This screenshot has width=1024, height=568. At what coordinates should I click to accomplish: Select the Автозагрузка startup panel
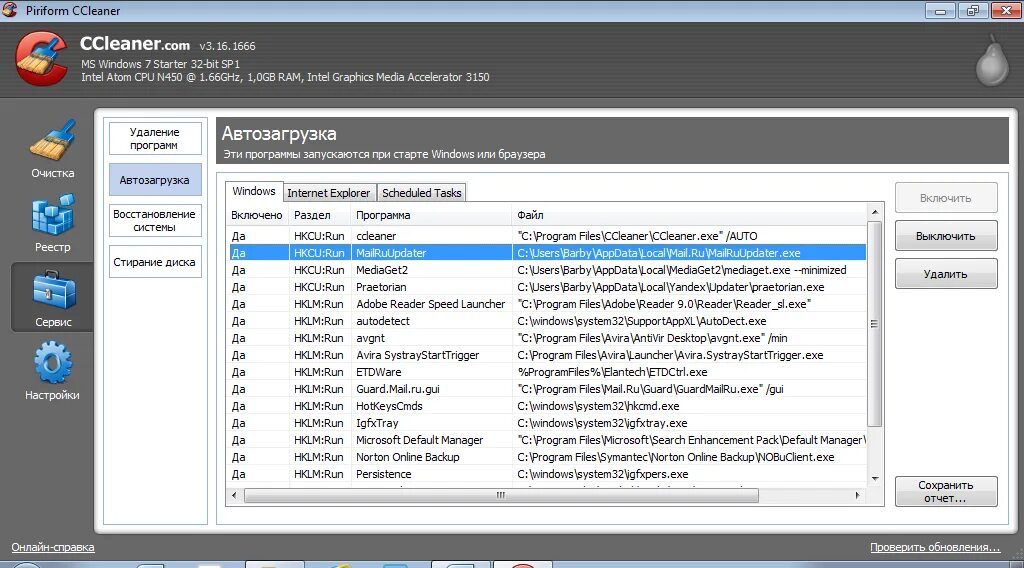(155, 180)
